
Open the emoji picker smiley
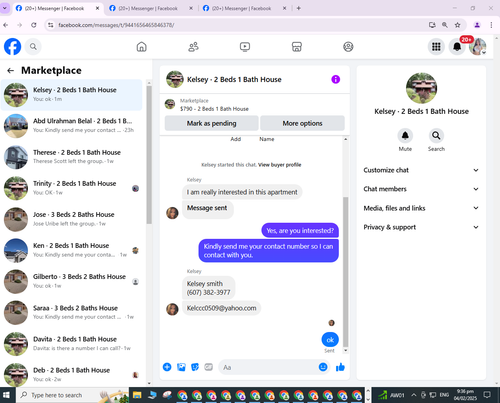tap(323, 367)
